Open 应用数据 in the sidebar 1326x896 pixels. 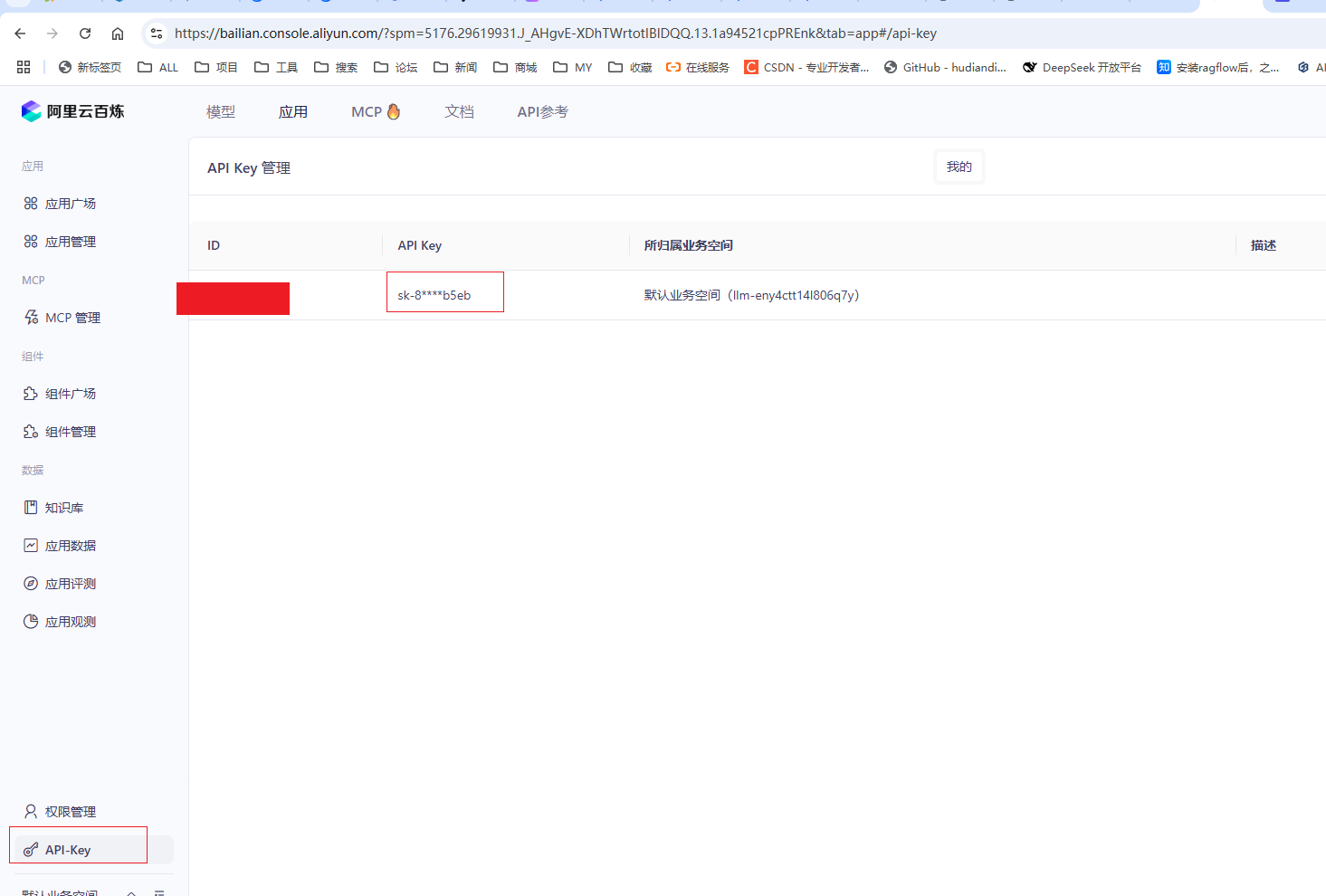(x=71, y=546)
